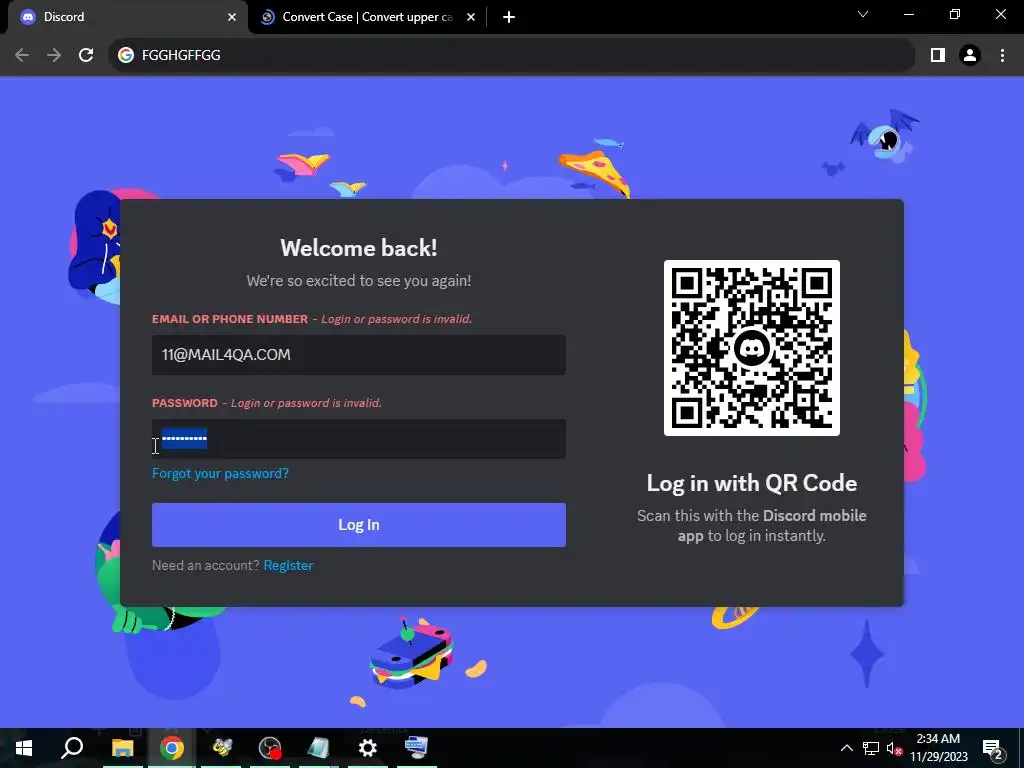Open File Explorer from the taskbar
Screen dimensions: 1024x768
point(122,748)
